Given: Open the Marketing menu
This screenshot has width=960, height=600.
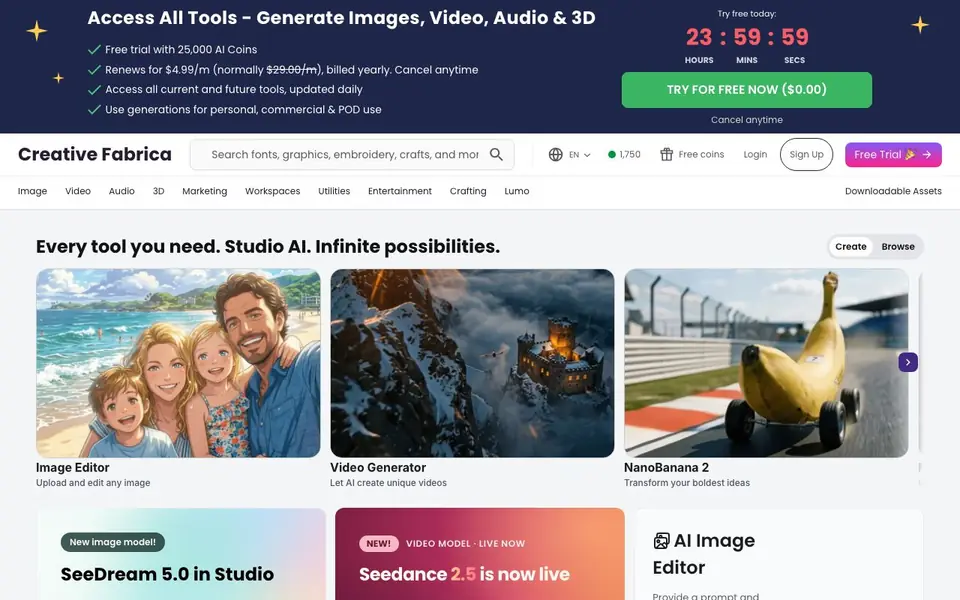Looking at the screenshot, I should (x=204, y=191).
